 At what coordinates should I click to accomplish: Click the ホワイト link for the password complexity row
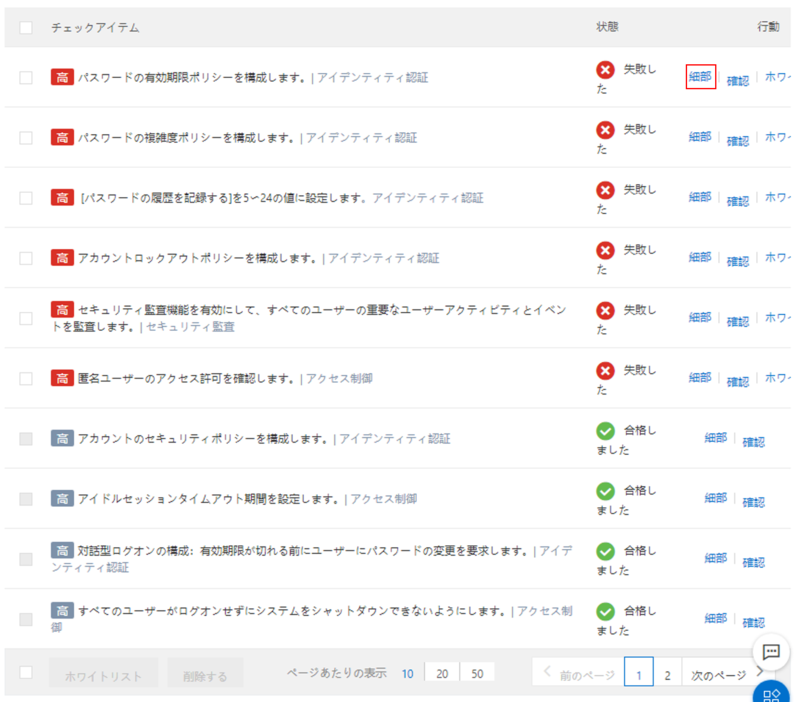pos(778,137)
